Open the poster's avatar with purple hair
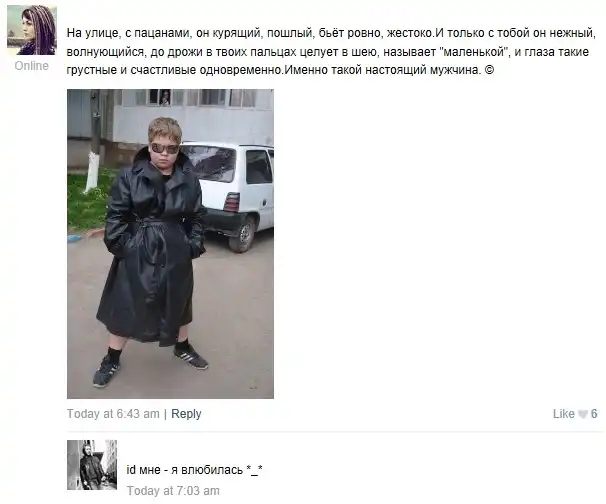The image size is (606, 504). click(x=32, y=30)
